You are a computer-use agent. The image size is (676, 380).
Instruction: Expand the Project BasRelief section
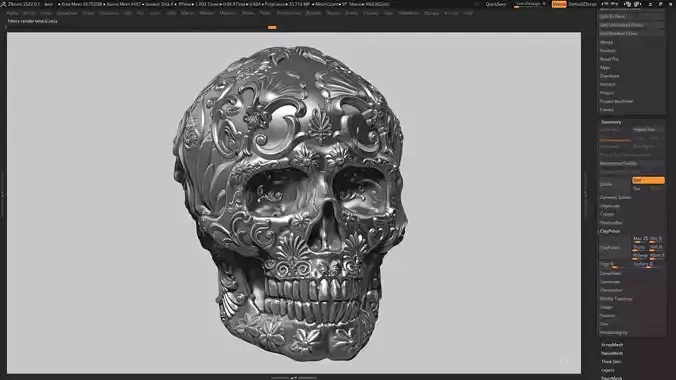[616, 101]
